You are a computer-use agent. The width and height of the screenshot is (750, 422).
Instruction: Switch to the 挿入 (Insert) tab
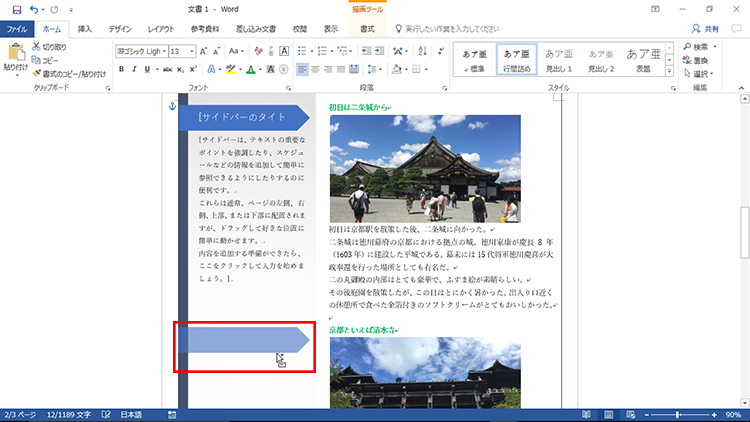pos(84,29)
